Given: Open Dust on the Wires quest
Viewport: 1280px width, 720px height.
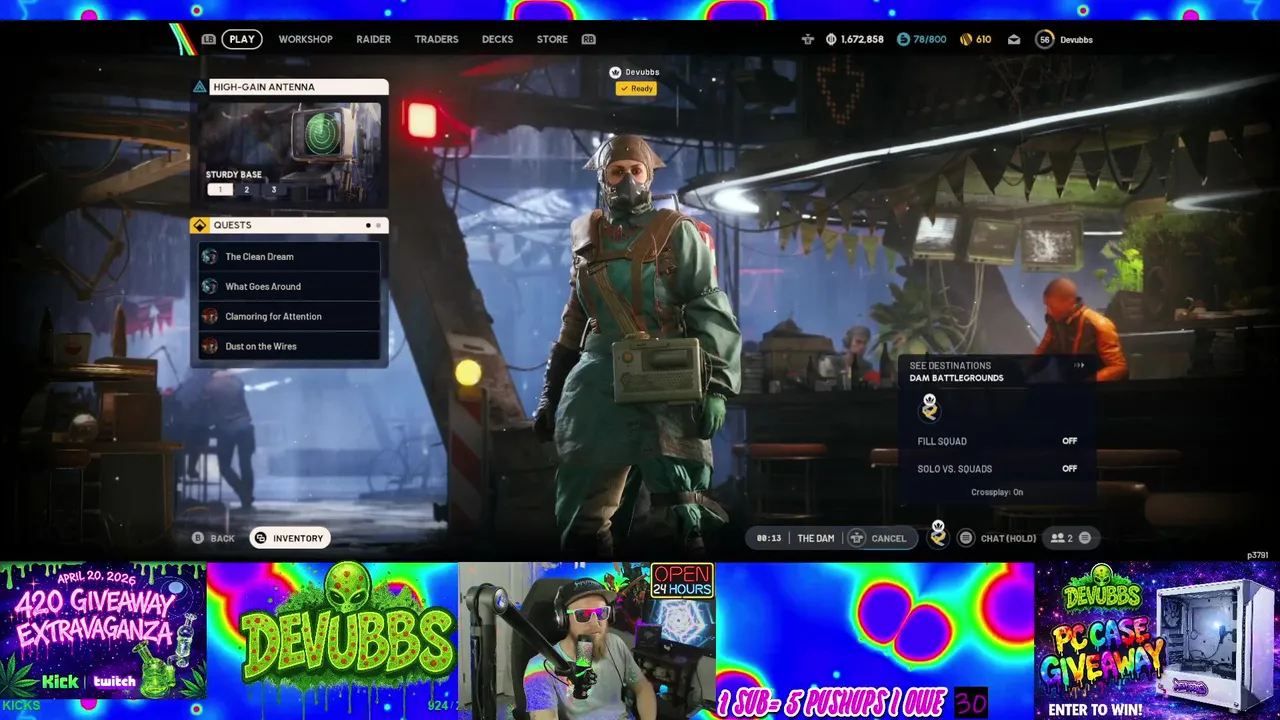Looking at the screenshot, I should point(289,346).
